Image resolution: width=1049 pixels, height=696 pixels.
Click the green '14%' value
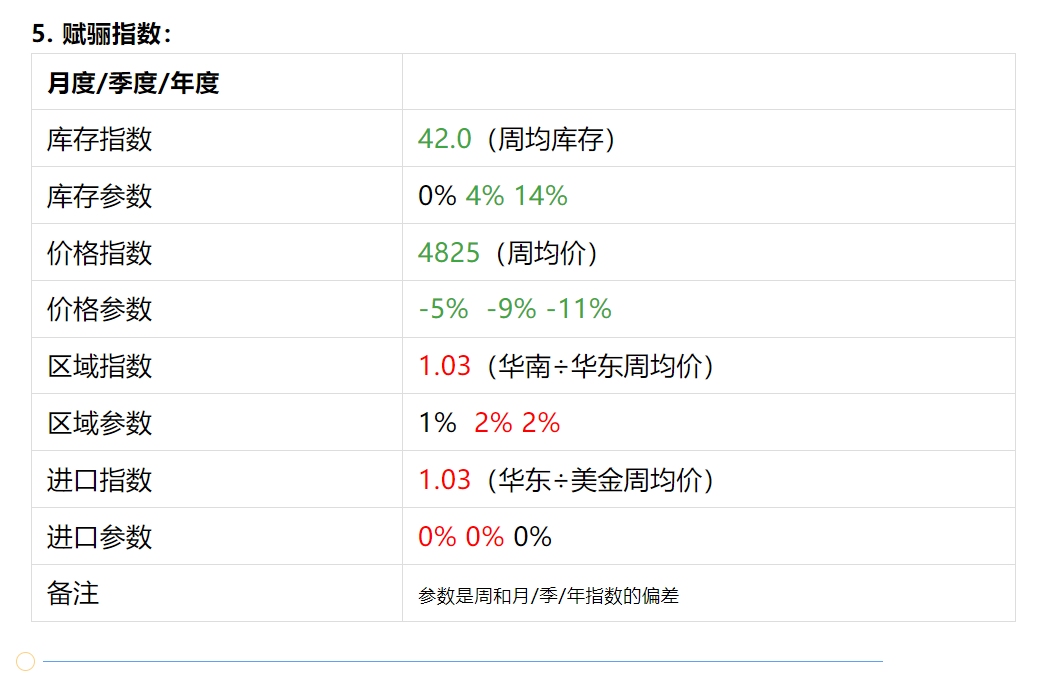(541, 196)
